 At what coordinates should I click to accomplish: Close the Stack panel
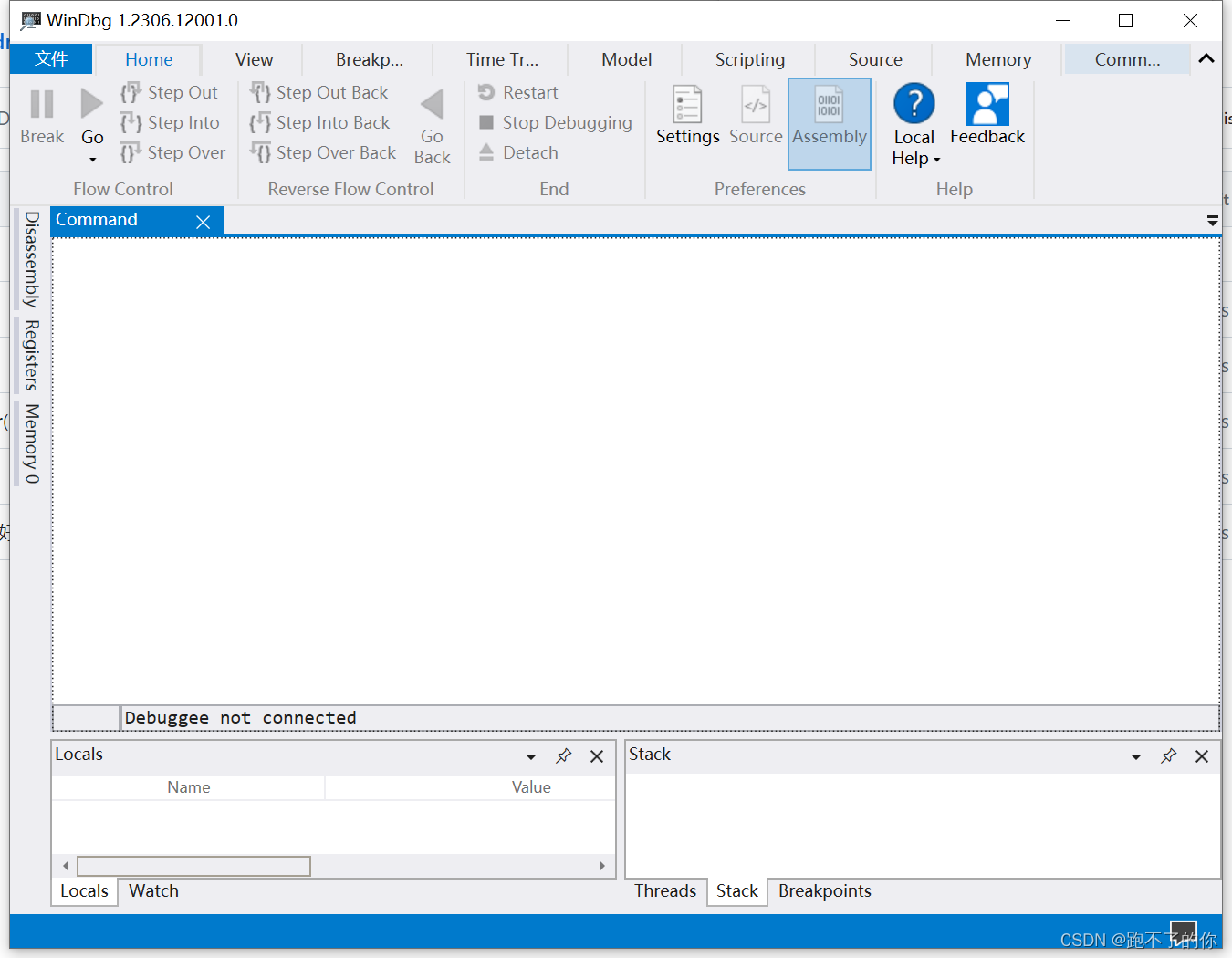pos(1202,756)
